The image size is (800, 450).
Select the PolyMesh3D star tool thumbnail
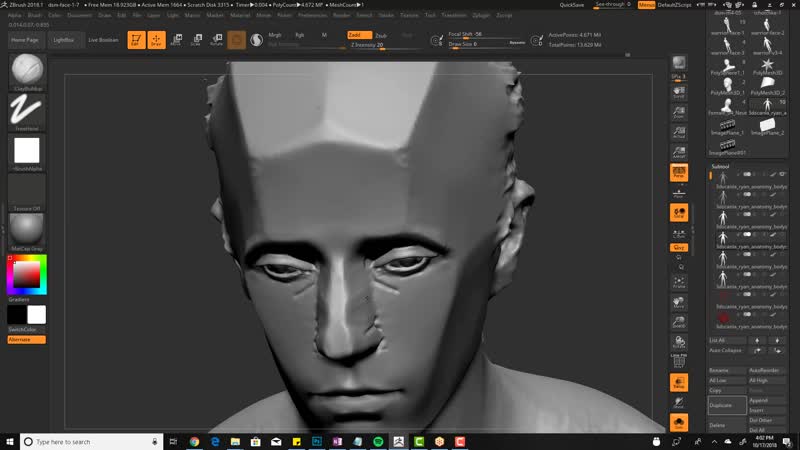767,67
